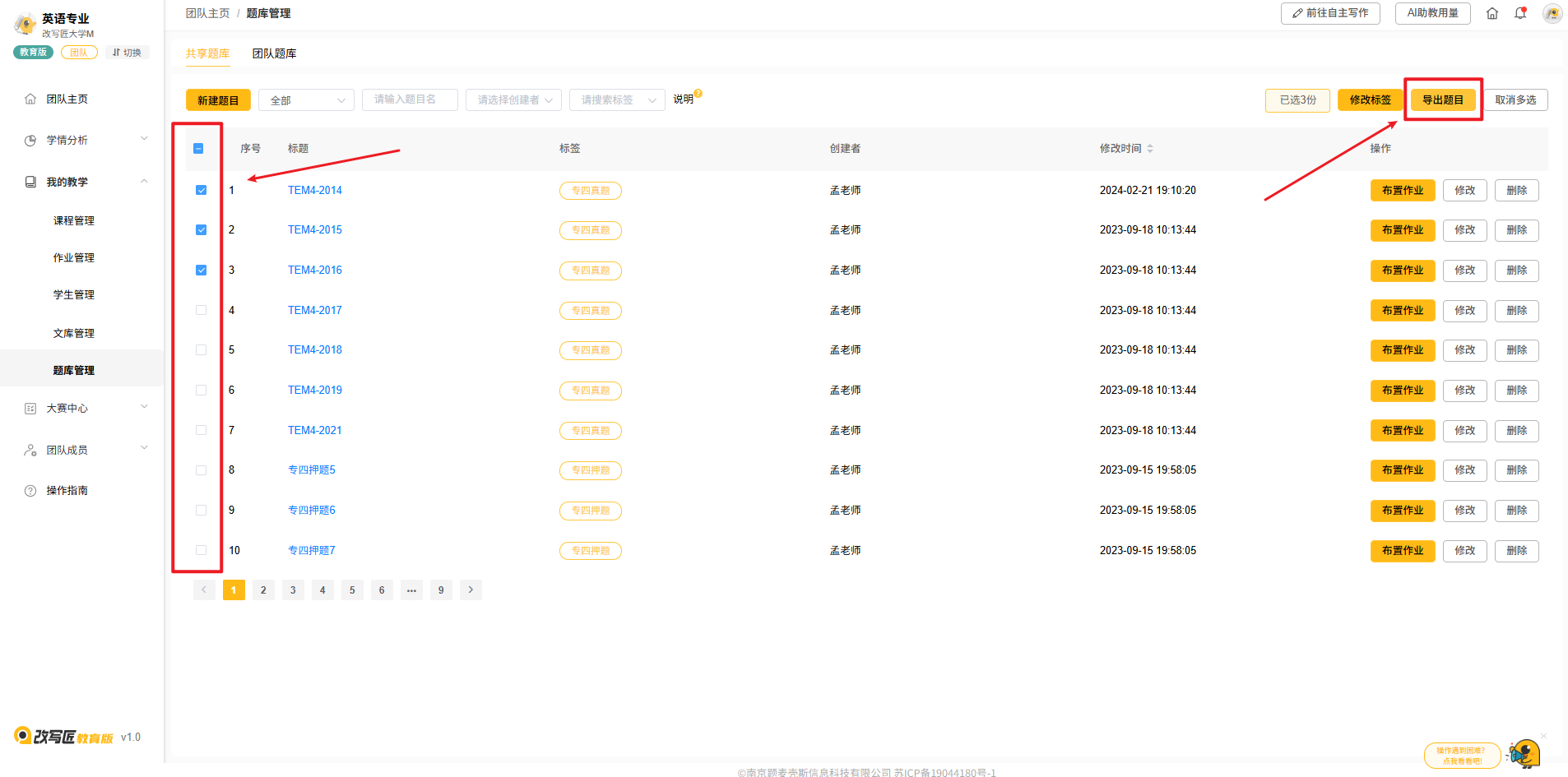Screen dimensions: 1568x777
Task: Click the home icon in top bar
Action: [1491, 13]
